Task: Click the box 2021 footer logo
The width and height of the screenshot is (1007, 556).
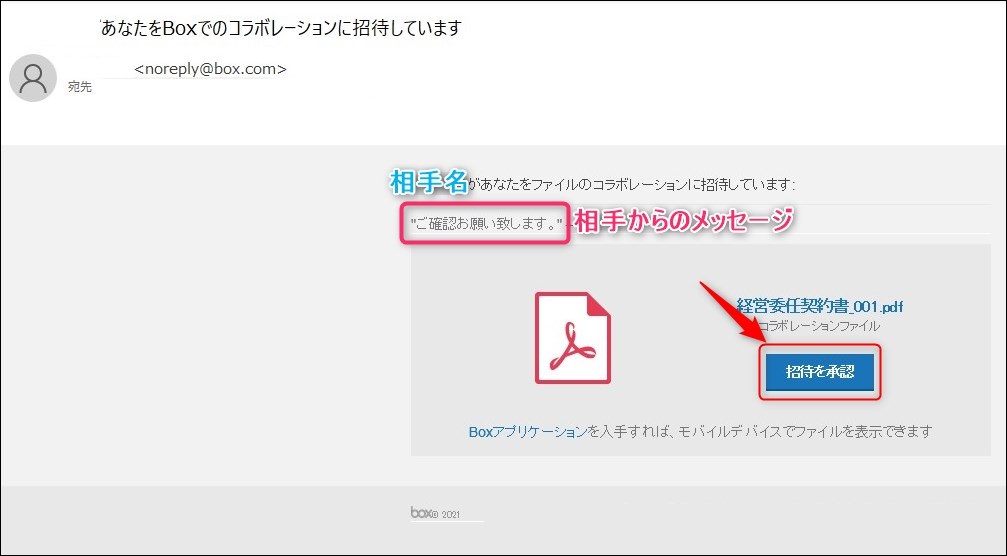Action: (x=435, y=513)
